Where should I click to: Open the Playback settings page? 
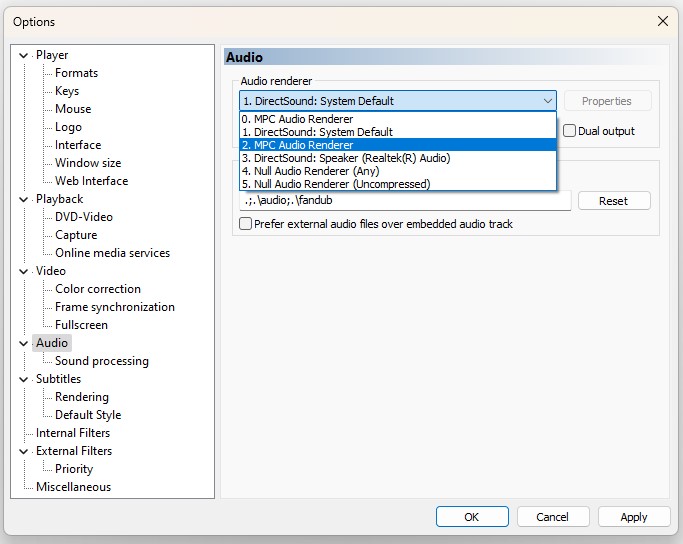(x=60, y=199)
